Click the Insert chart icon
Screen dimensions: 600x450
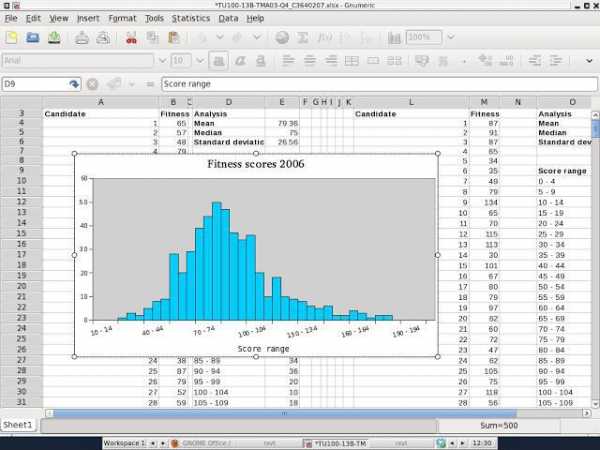point(394,38)
